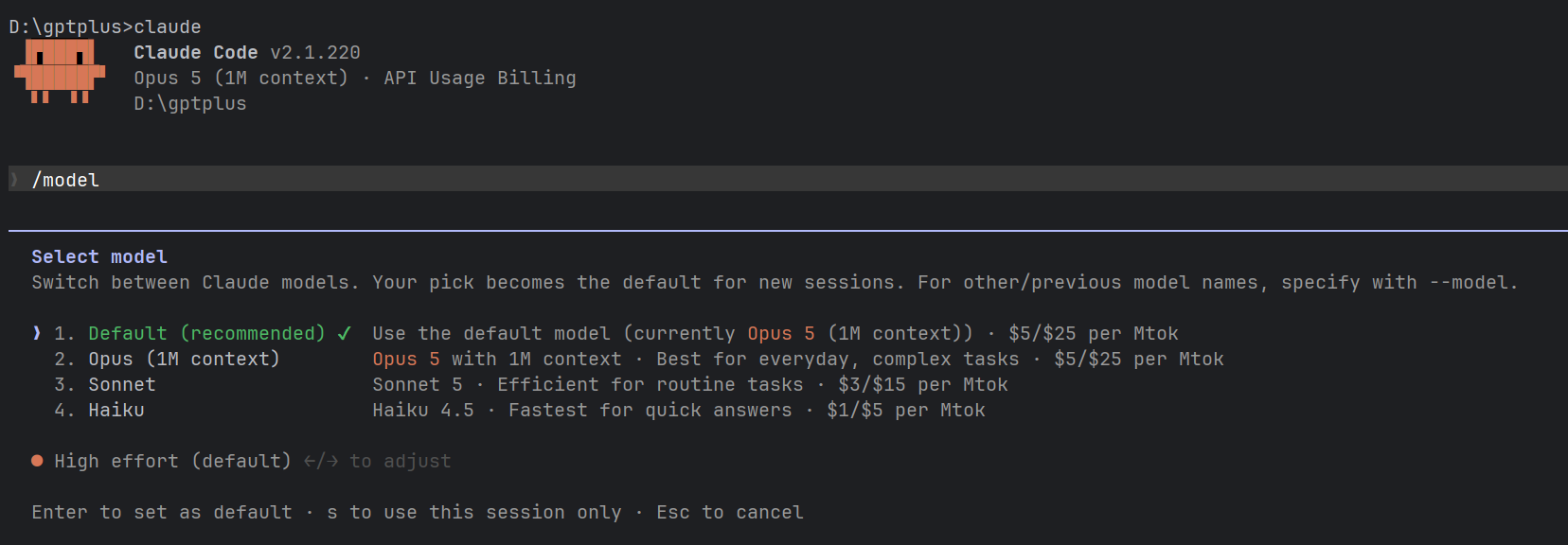Click the prompt chevron before /model

pos(14,180)
